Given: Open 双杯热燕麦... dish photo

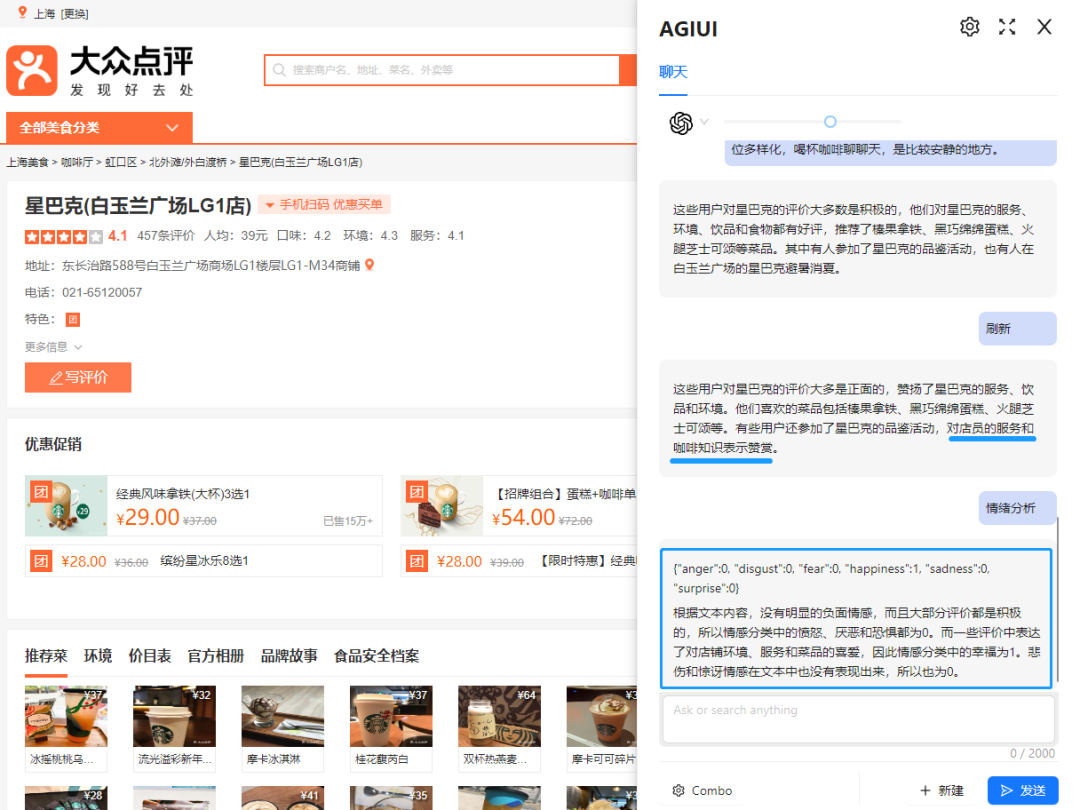Looking at the screenshot, I should [x=499, y=716].
